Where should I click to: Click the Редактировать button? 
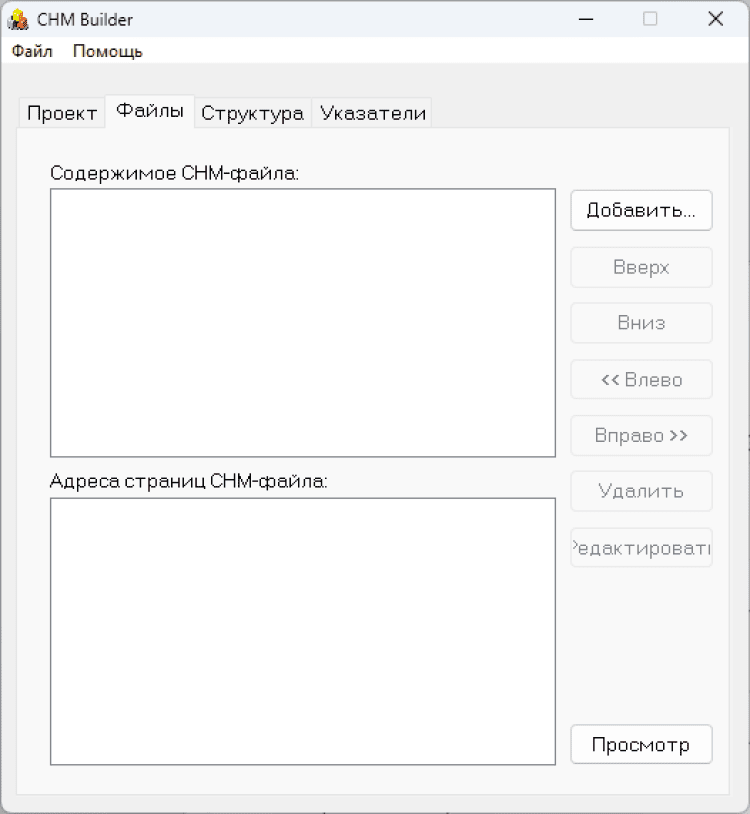click(641, 547)
